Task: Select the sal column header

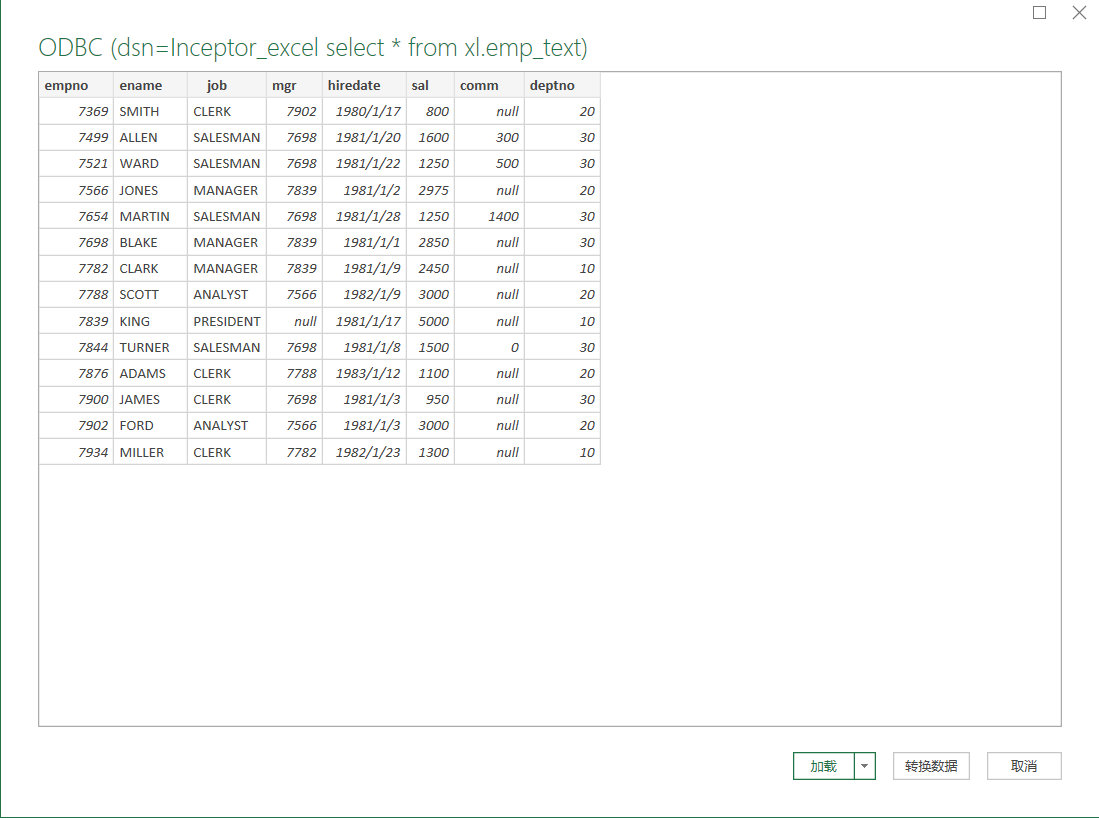Action: coord(430,85)
